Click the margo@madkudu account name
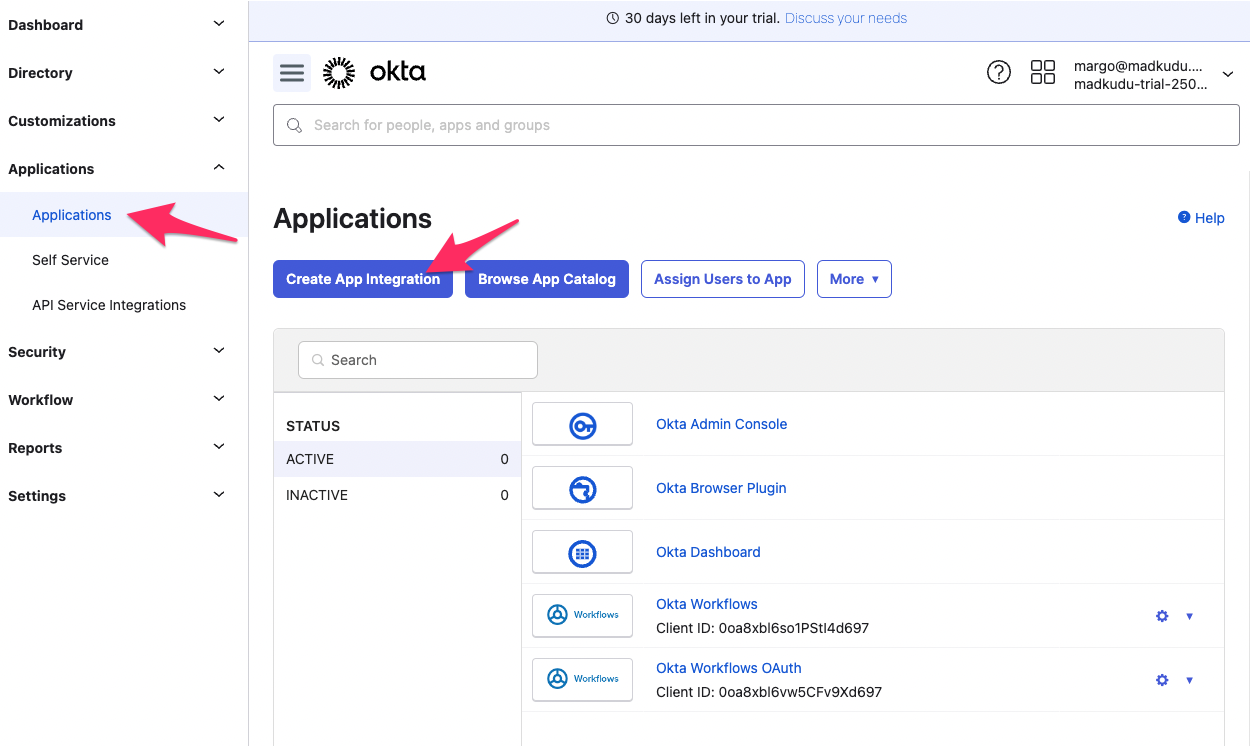This screenshot has height=746, width=1250. coord(1140,66)
